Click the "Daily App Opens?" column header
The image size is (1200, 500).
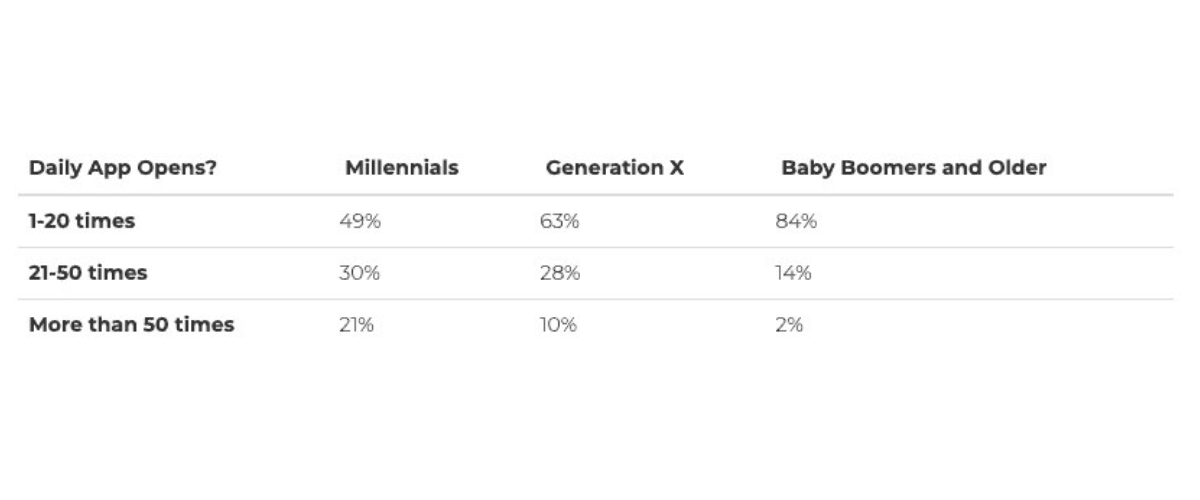point(122,168)
